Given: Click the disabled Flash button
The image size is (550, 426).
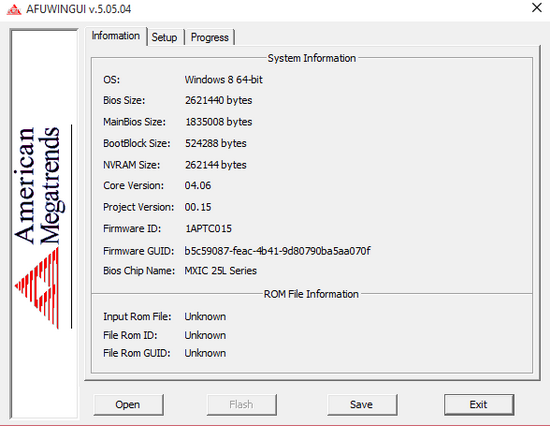Looking at the screenshot, I should tap(241, 405).
